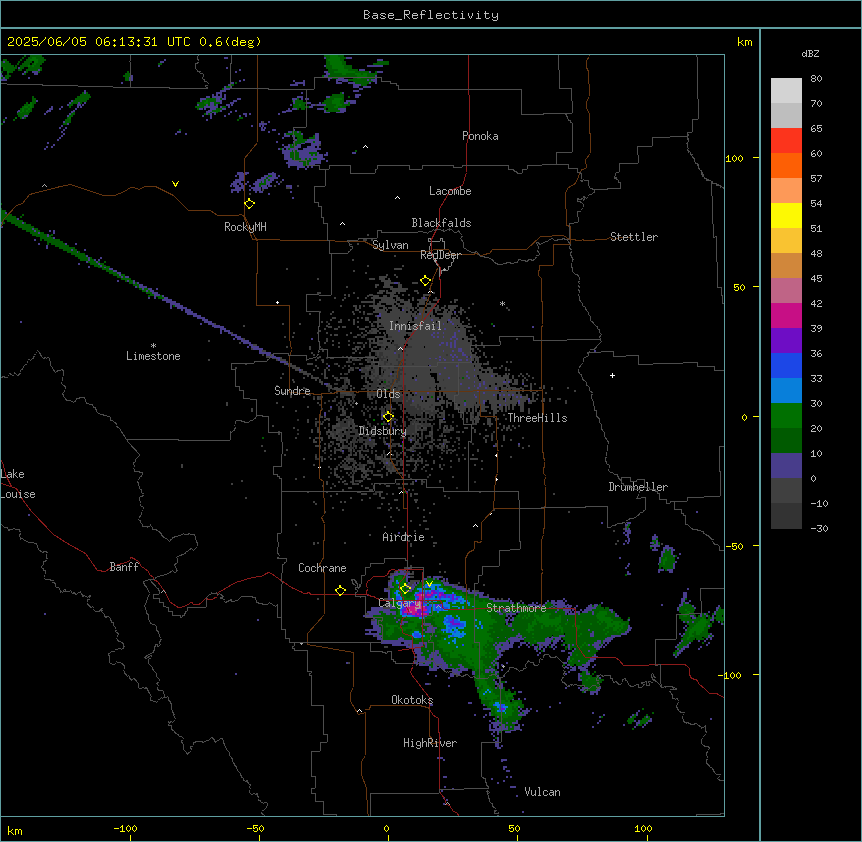The width and height of the screenshot is (862, 842).
Task: Click the asterisk marker above Limestone
Action: 153,346
